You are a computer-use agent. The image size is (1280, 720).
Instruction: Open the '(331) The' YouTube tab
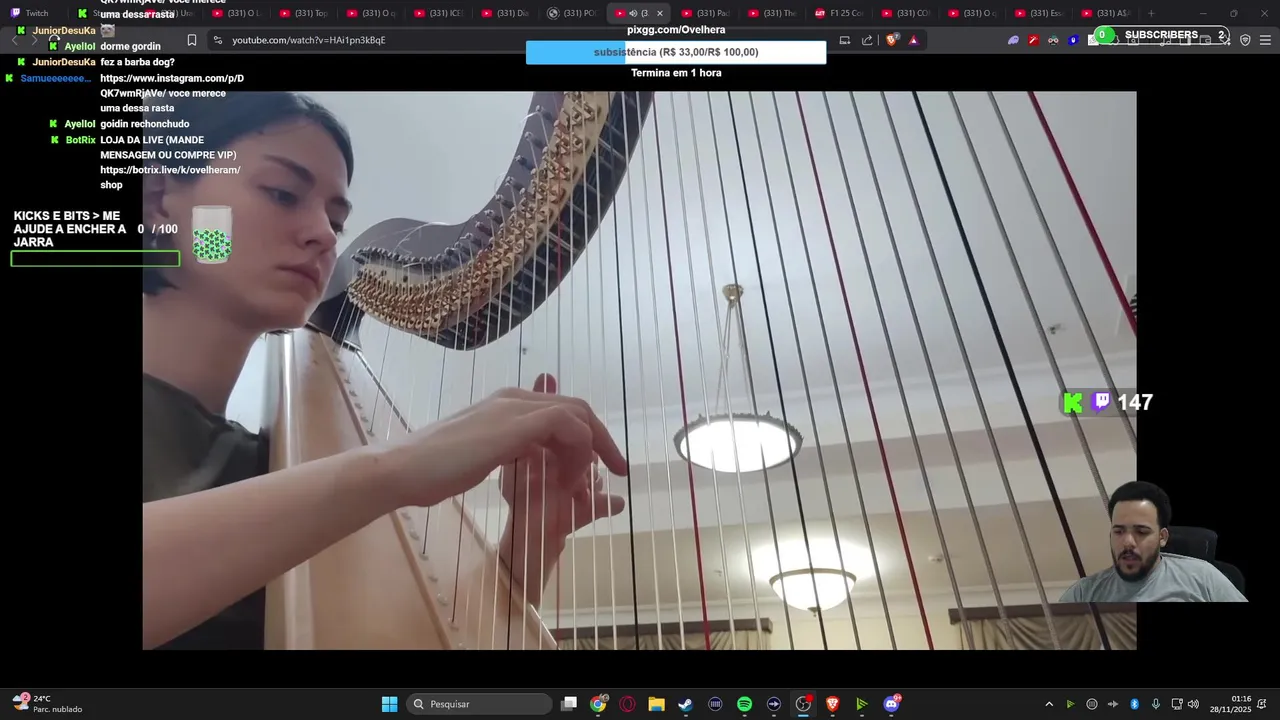pyautogui.click(x=772, y=13)
